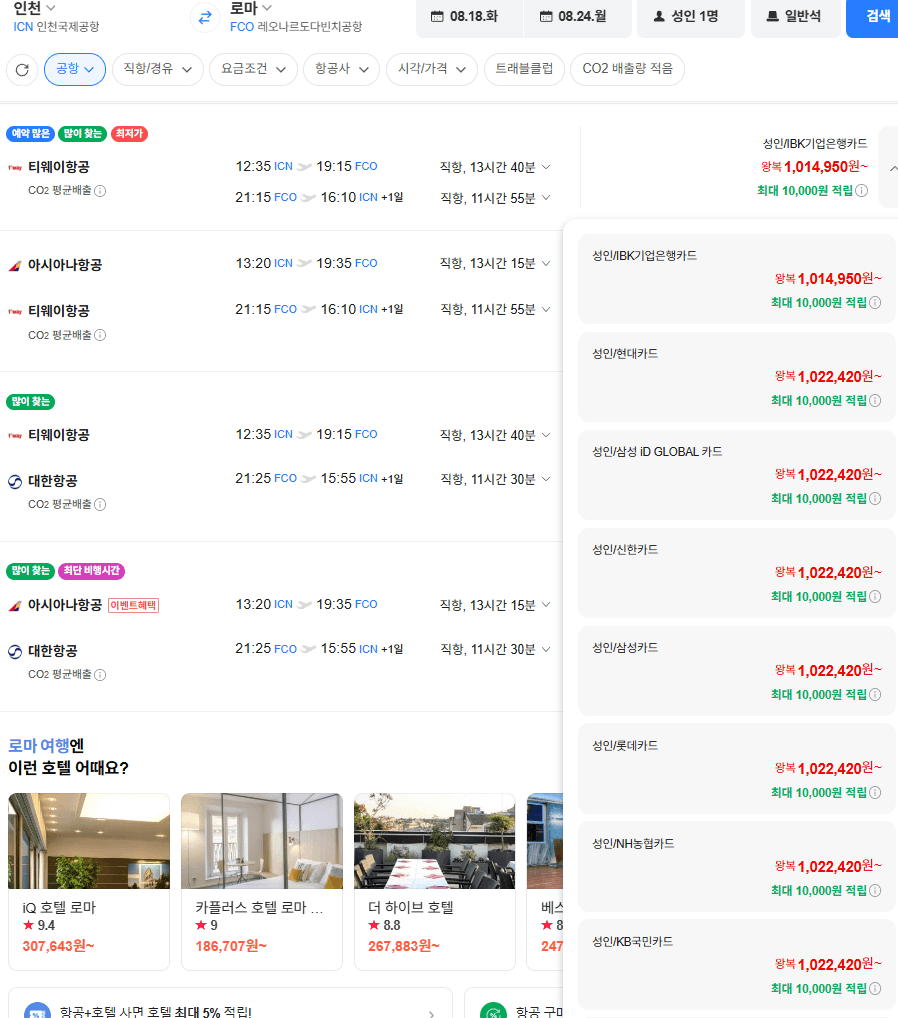
Task: Select 성인/NH농협카드 fare option
Action: click(x=736, y=867)
